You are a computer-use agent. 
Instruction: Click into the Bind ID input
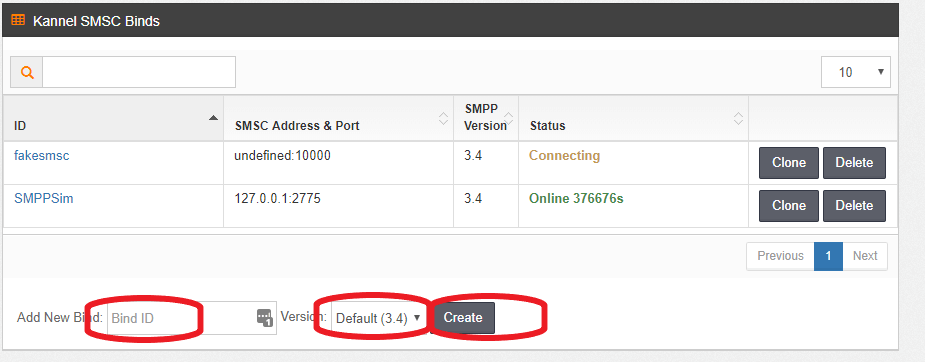pos(192,318)
